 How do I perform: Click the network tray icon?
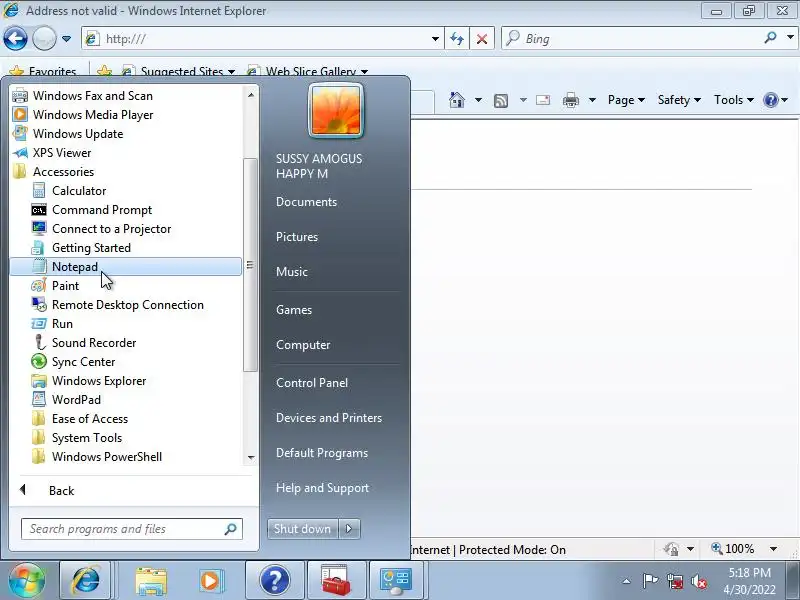click(x=675, y=581)
